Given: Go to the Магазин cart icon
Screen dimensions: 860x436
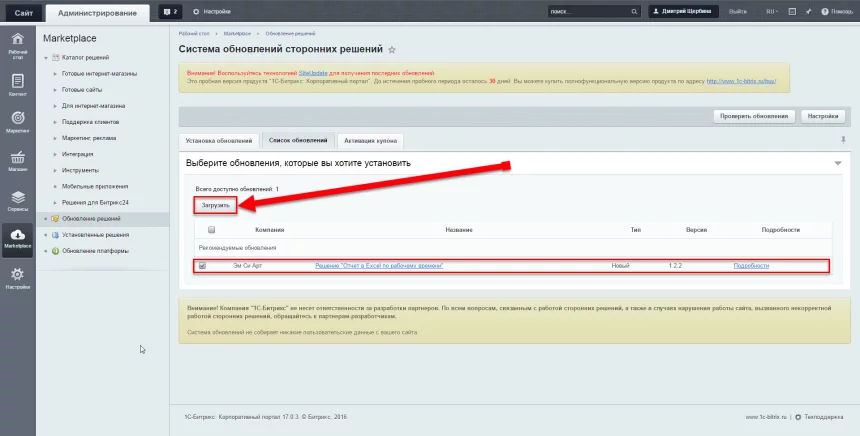Looking at the screenshot, I should (x=17, y=160).
